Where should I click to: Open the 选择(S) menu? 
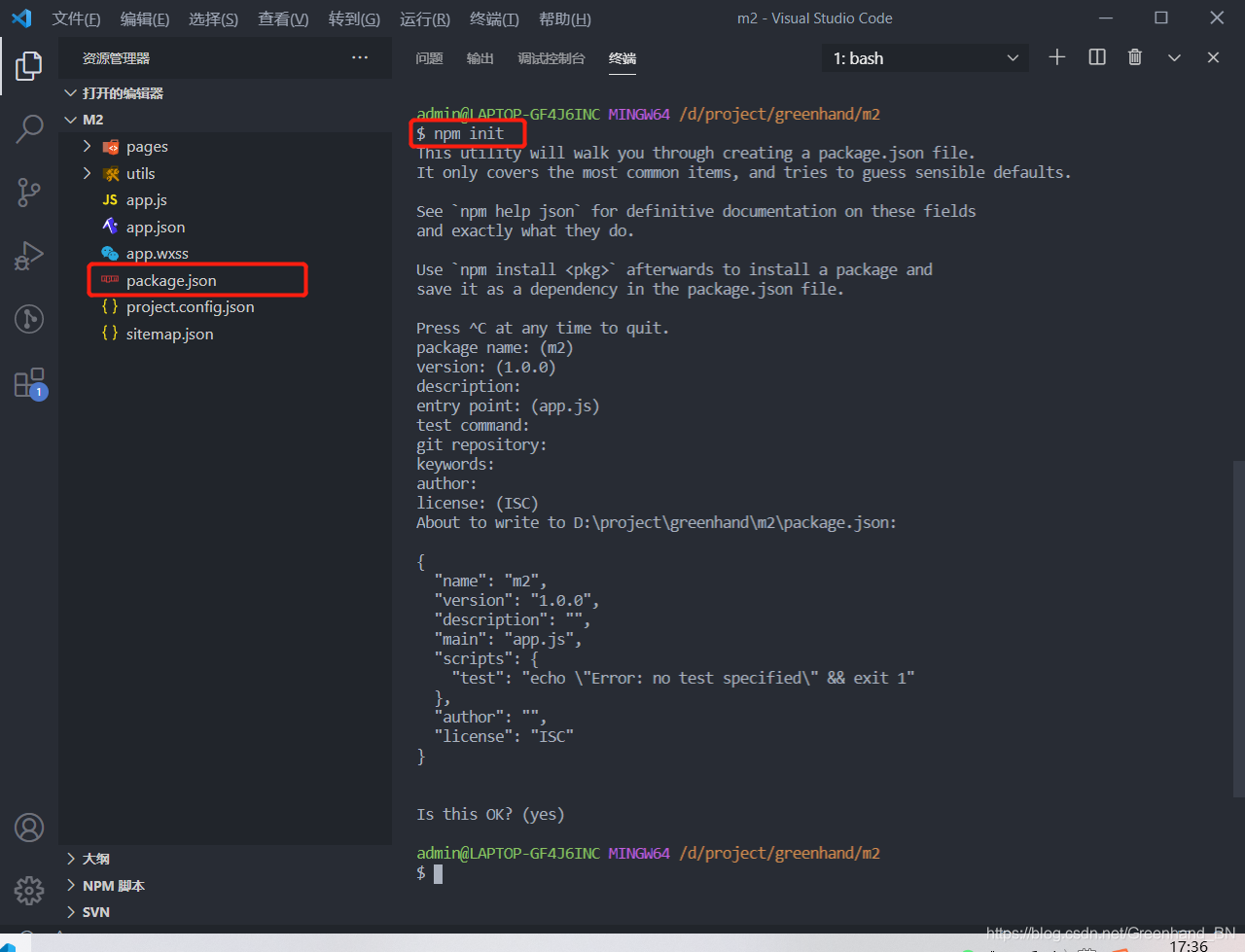click(213, 18)
